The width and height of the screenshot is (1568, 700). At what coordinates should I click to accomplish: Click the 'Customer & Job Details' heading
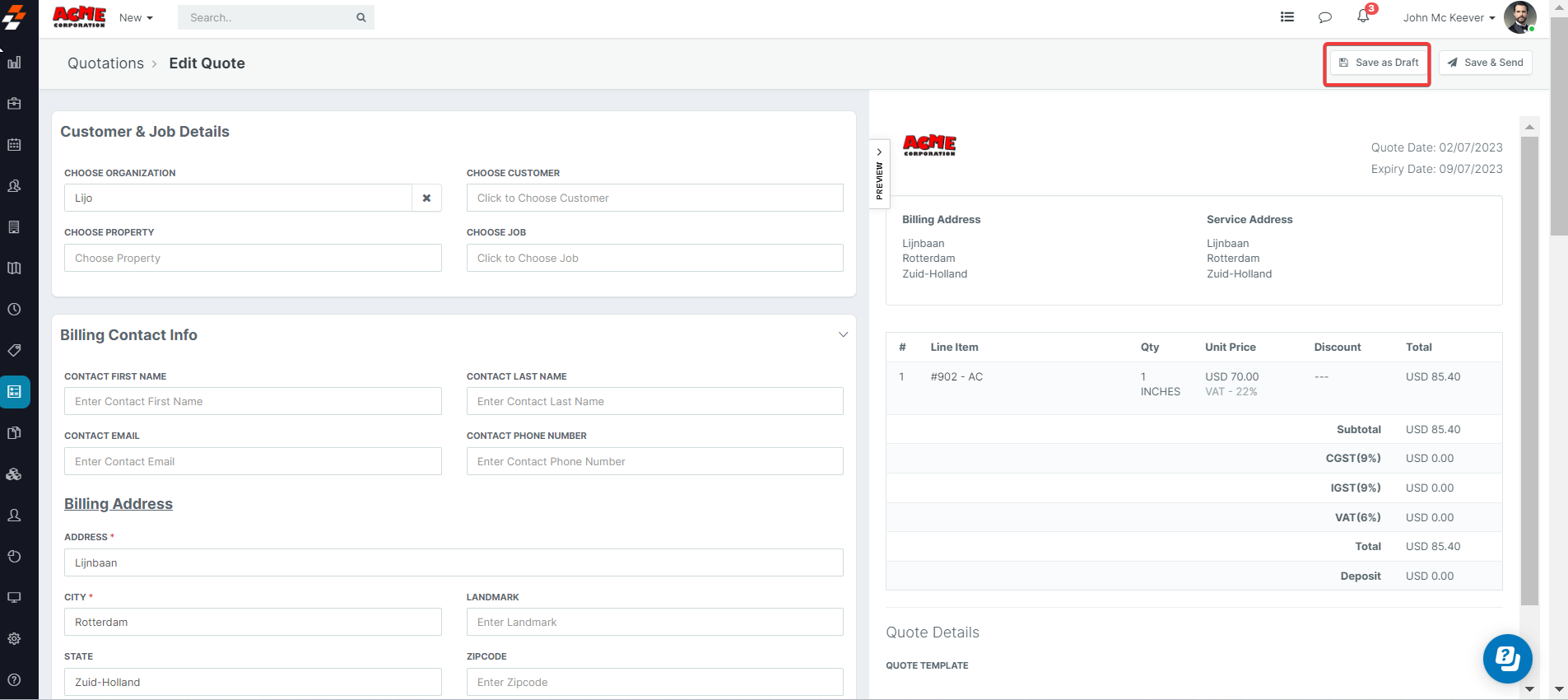click(145, 132)
